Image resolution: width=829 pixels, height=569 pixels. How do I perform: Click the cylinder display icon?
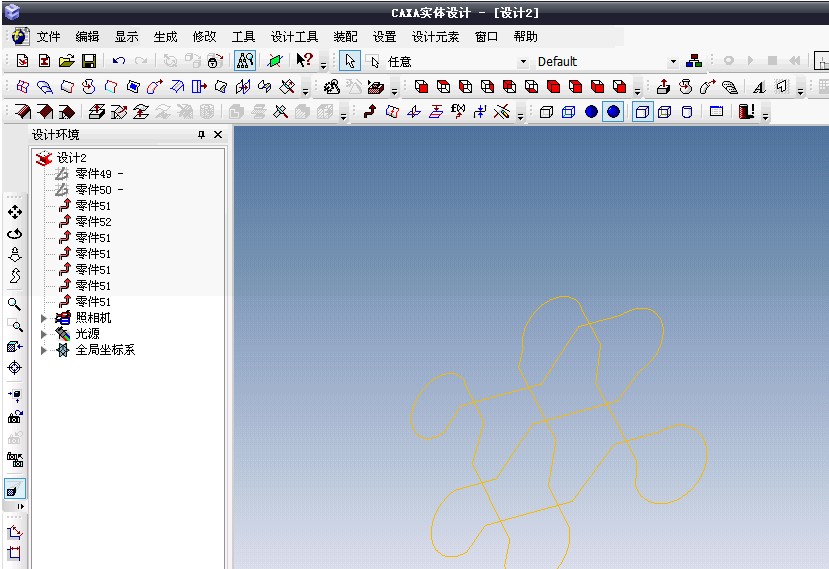pos(687,112)
